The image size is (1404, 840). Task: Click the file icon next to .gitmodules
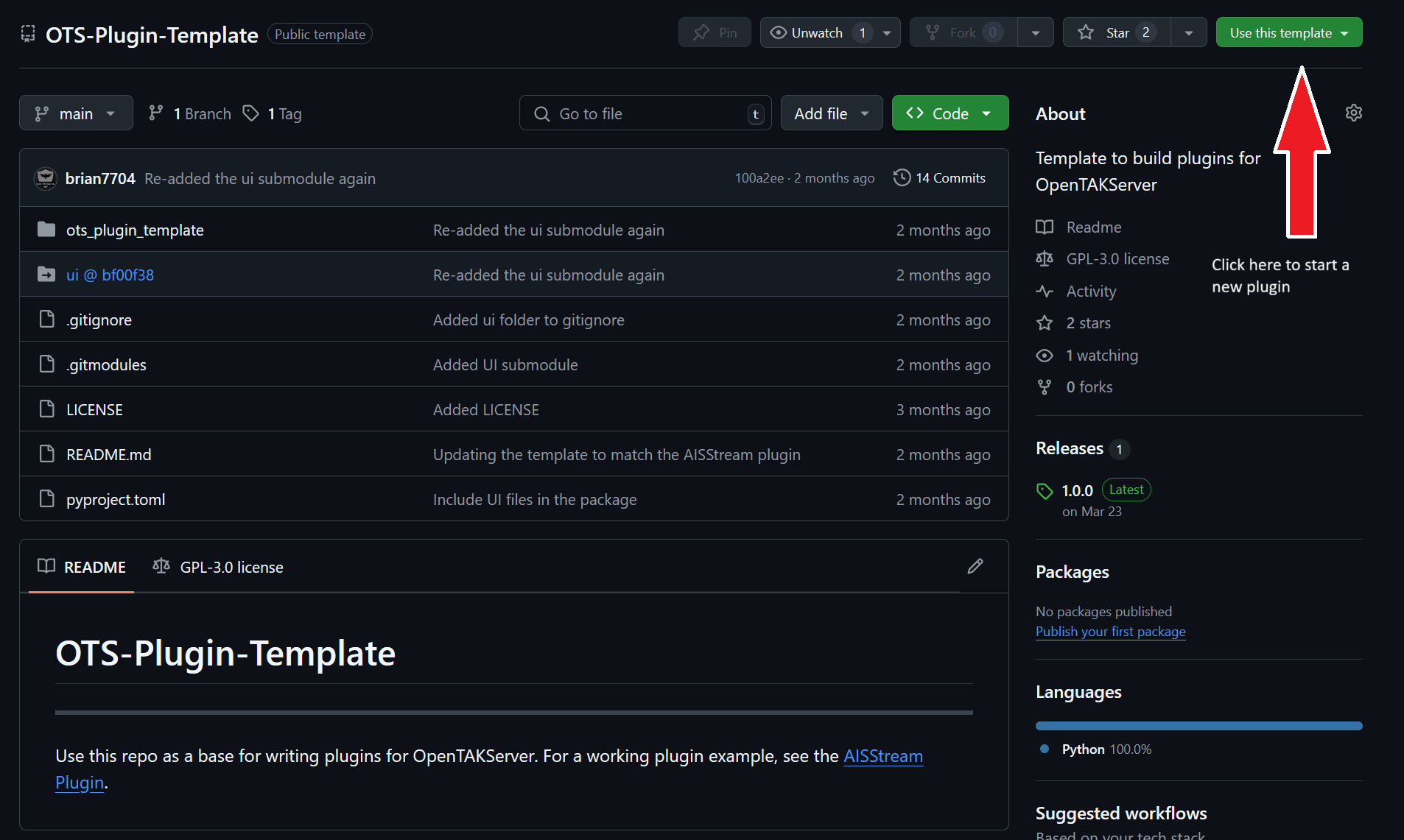click(46, 364)
